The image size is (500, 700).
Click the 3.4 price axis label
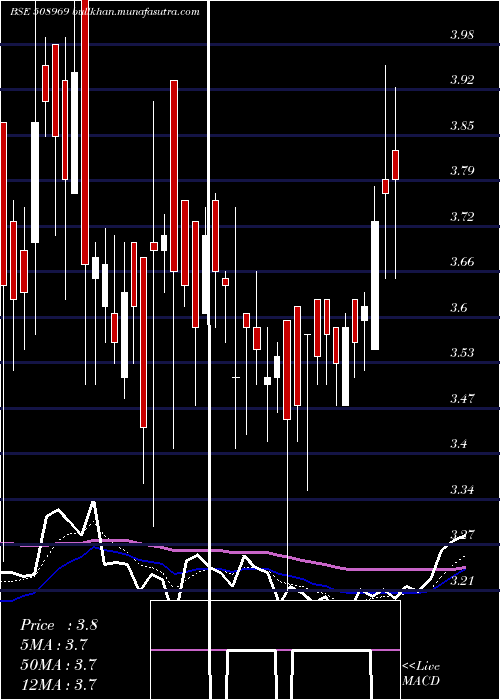tap(459, 444)
